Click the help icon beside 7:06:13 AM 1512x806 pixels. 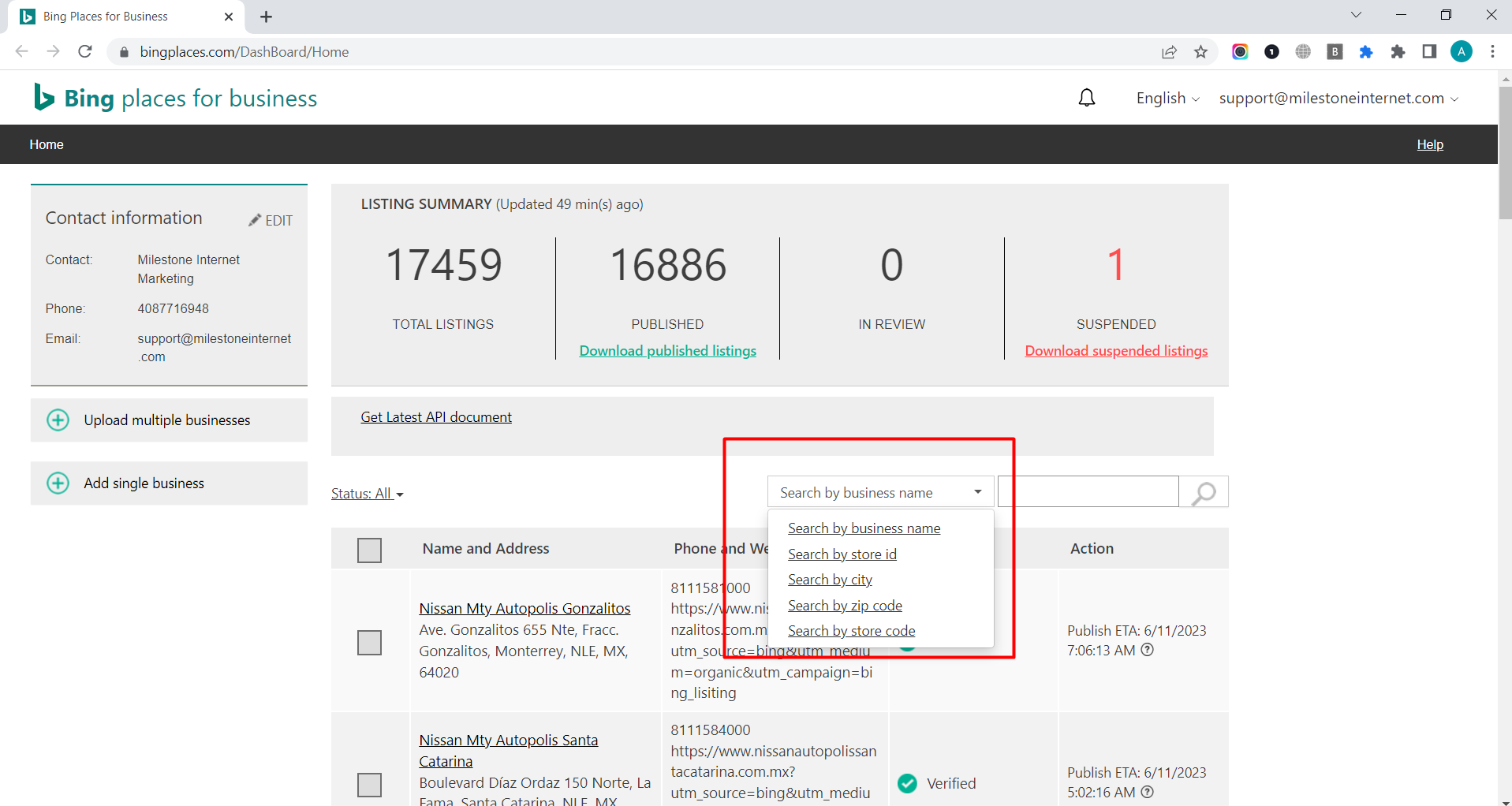click(1148, 650)
